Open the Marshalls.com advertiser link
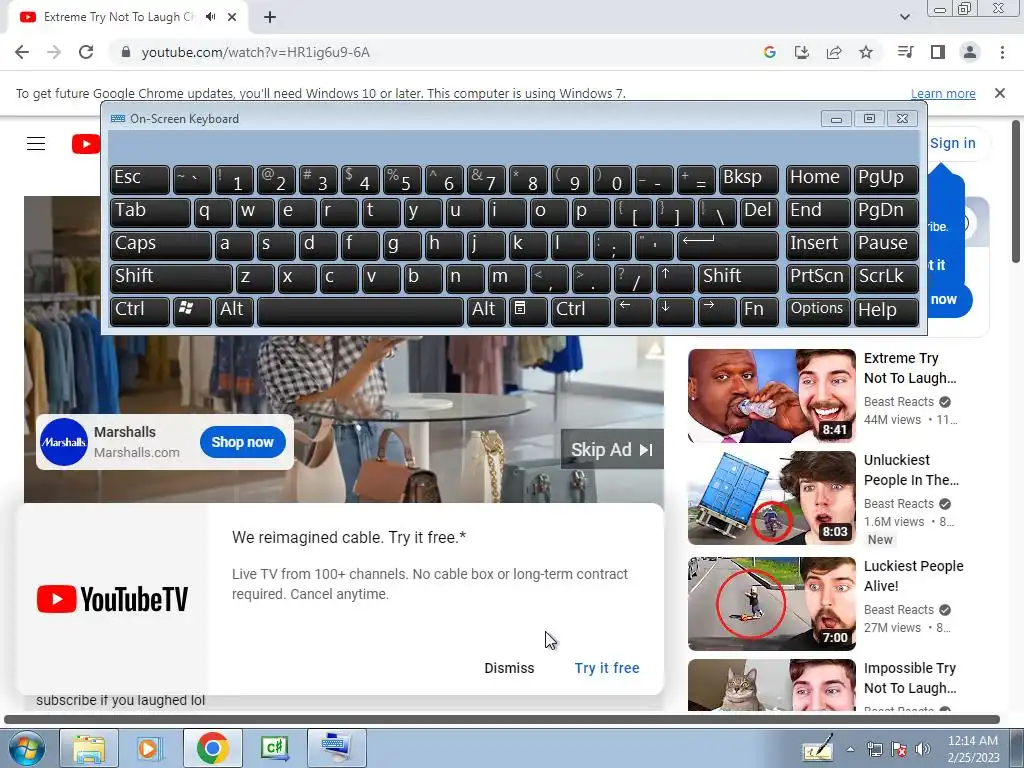1024x768 pixels. pyautogui.click(x=136, y=453)
